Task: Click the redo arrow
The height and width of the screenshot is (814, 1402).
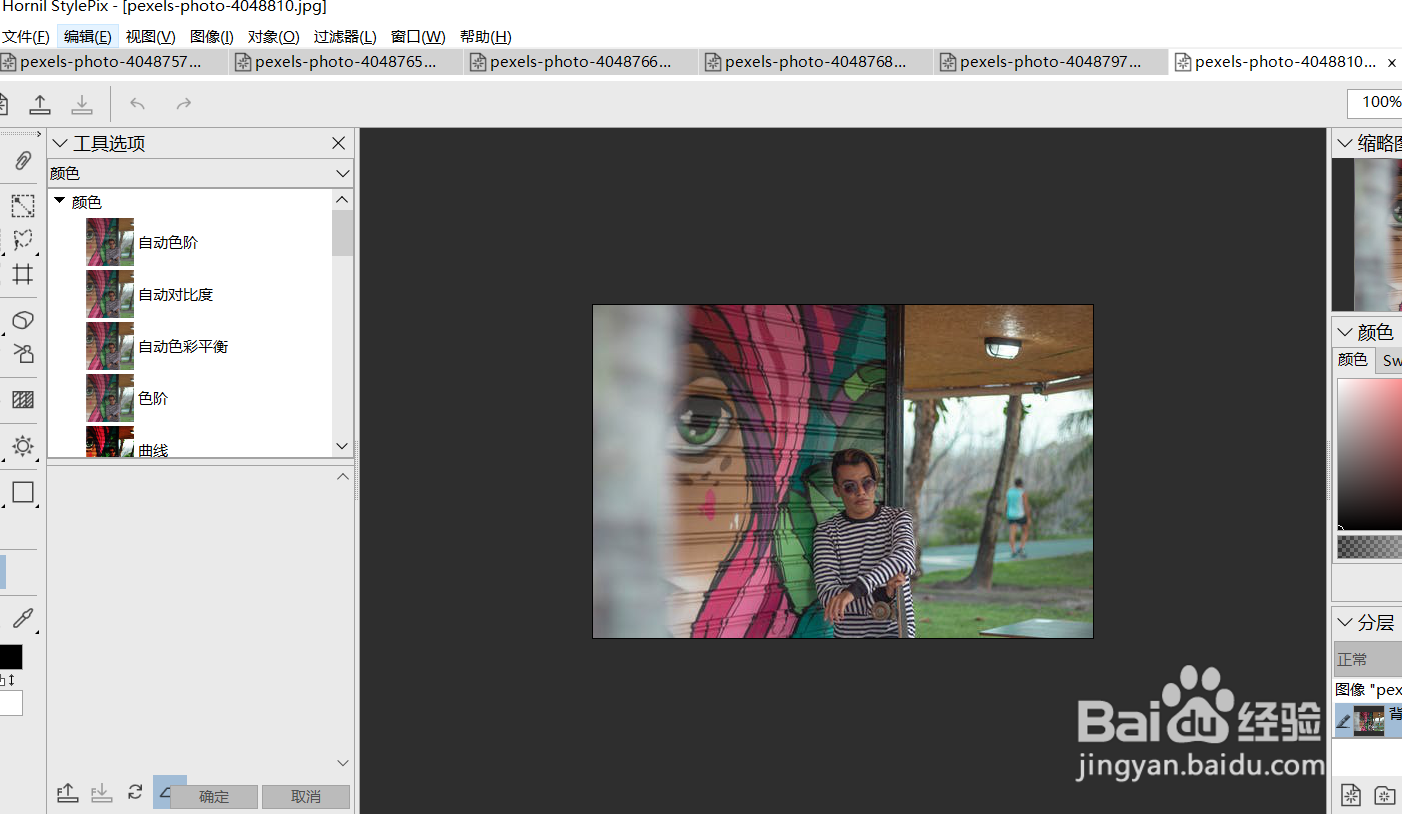Action: 184,103
